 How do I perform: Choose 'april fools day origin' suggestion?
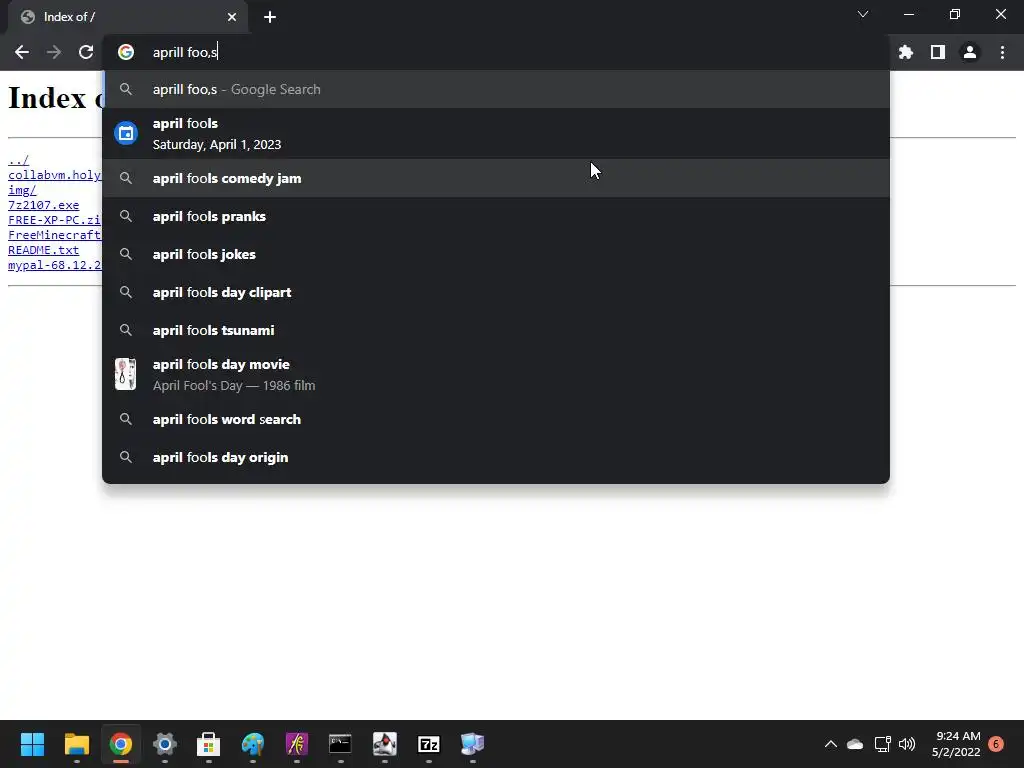(x=496, y=457)
